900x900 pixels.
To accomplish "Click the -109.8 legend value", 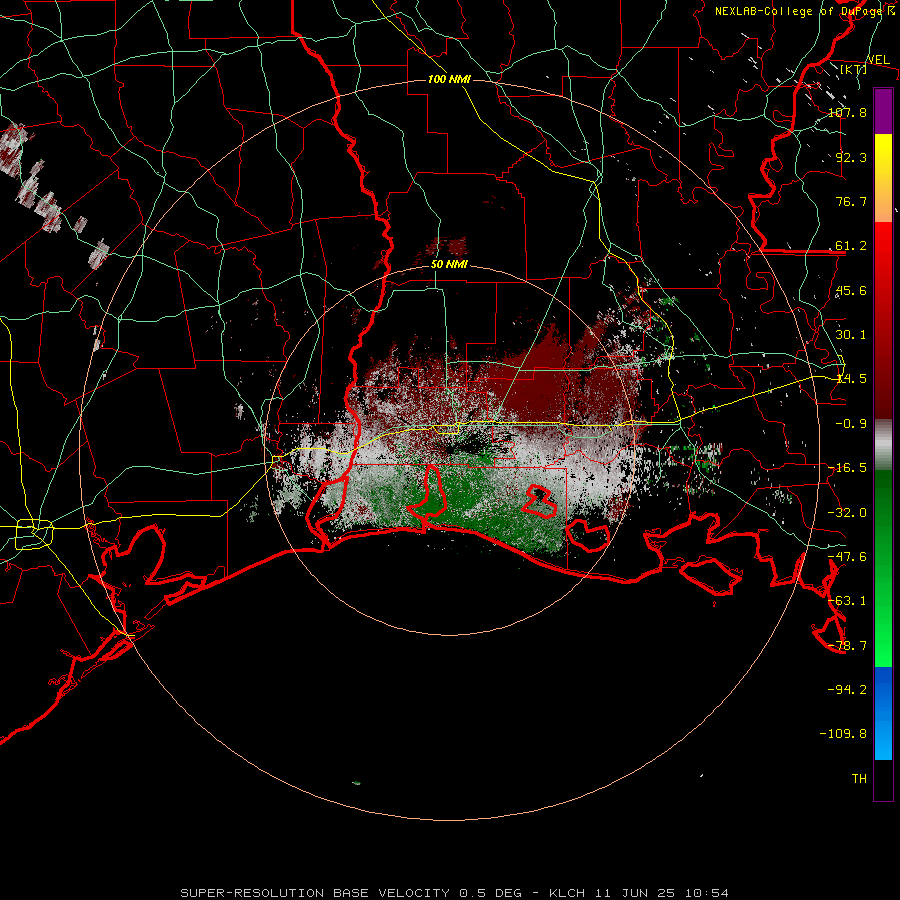I will (x=843, y=734).
